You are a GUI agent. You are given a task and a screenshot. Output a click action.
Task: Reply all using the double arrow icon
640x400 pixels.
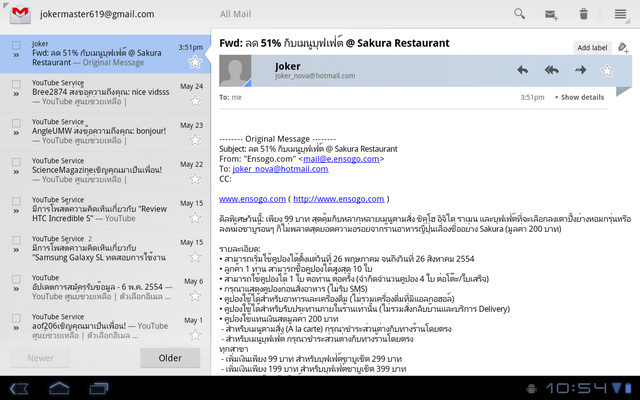[x=551, y=70]
